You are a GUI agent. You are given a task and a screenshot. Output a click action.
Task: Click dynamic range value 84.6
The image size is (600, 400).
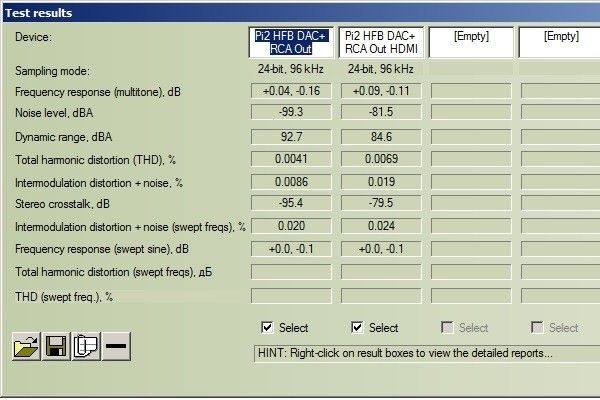pyautogui.click(x=381, y=137)
